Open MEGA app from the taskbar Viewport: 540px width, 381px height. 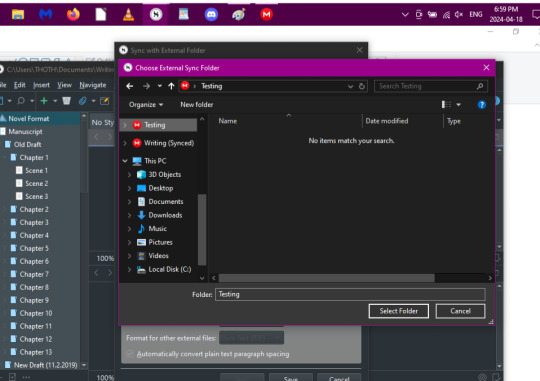(x=266, y=14)
